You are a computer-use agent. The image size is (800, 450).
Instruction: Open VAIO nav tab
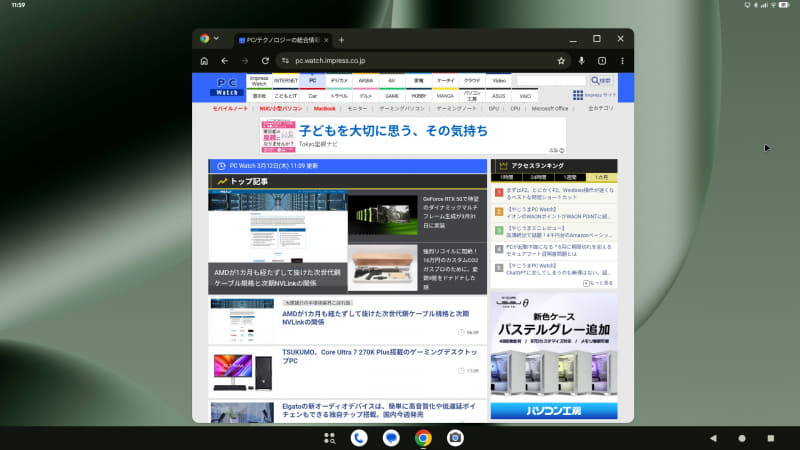pos(526,96)
